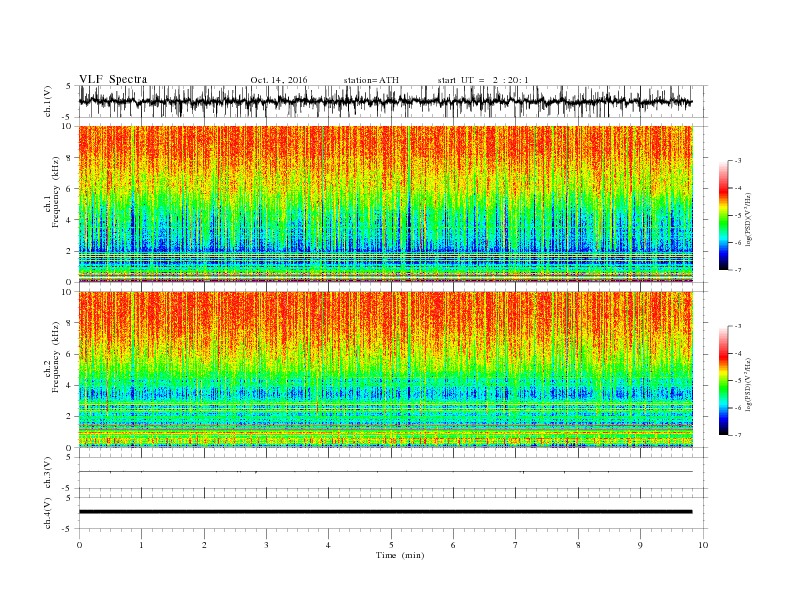Select the "ch.3(V)" axis label

48,473
